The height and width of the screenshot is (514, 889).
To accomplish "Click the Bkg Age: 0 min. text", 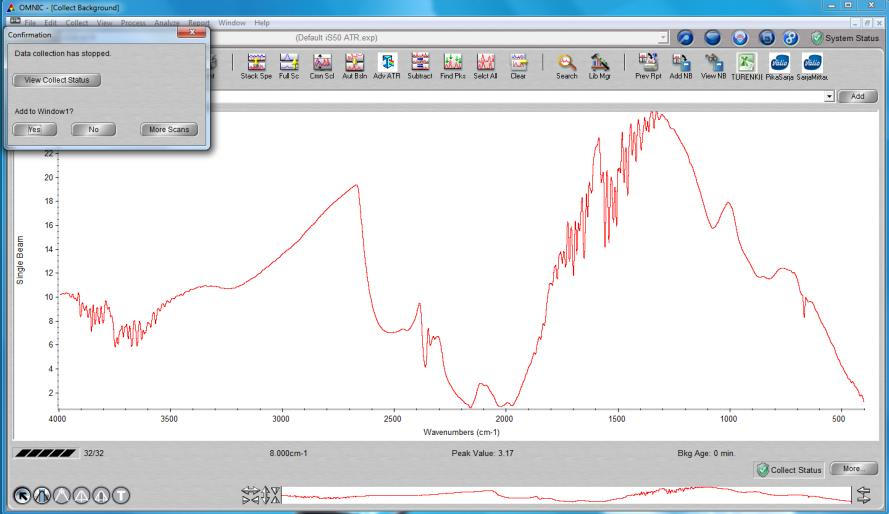I will (x=706, y=453).
